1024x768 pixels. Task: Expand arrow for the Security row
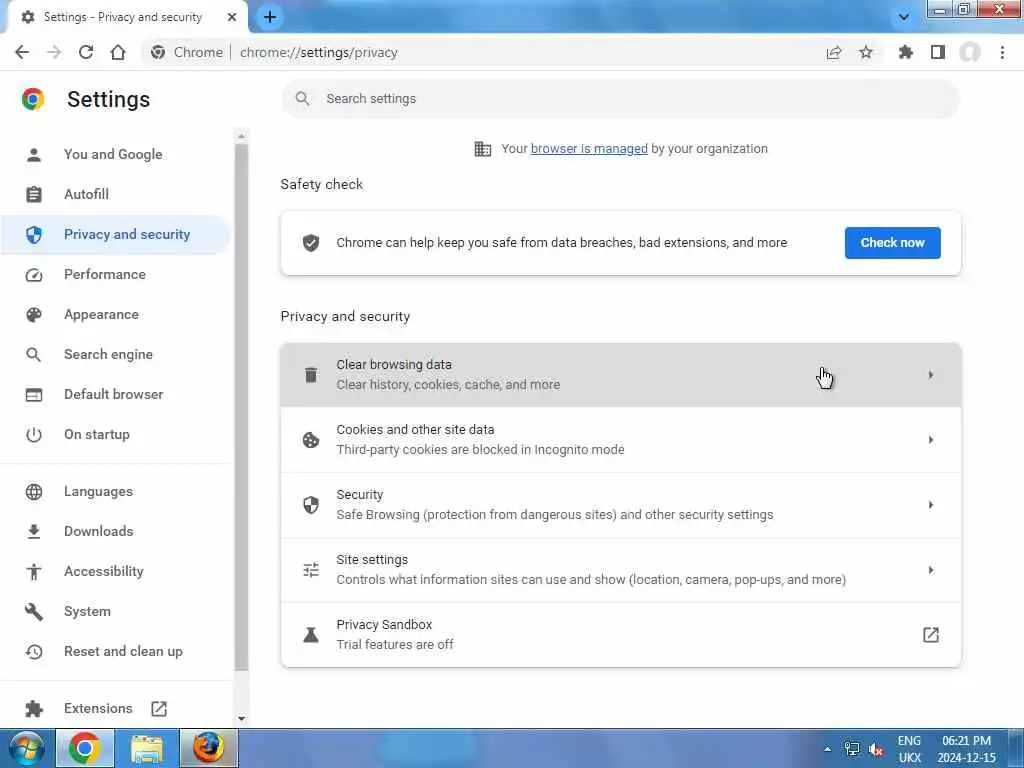tap(931, 505)
